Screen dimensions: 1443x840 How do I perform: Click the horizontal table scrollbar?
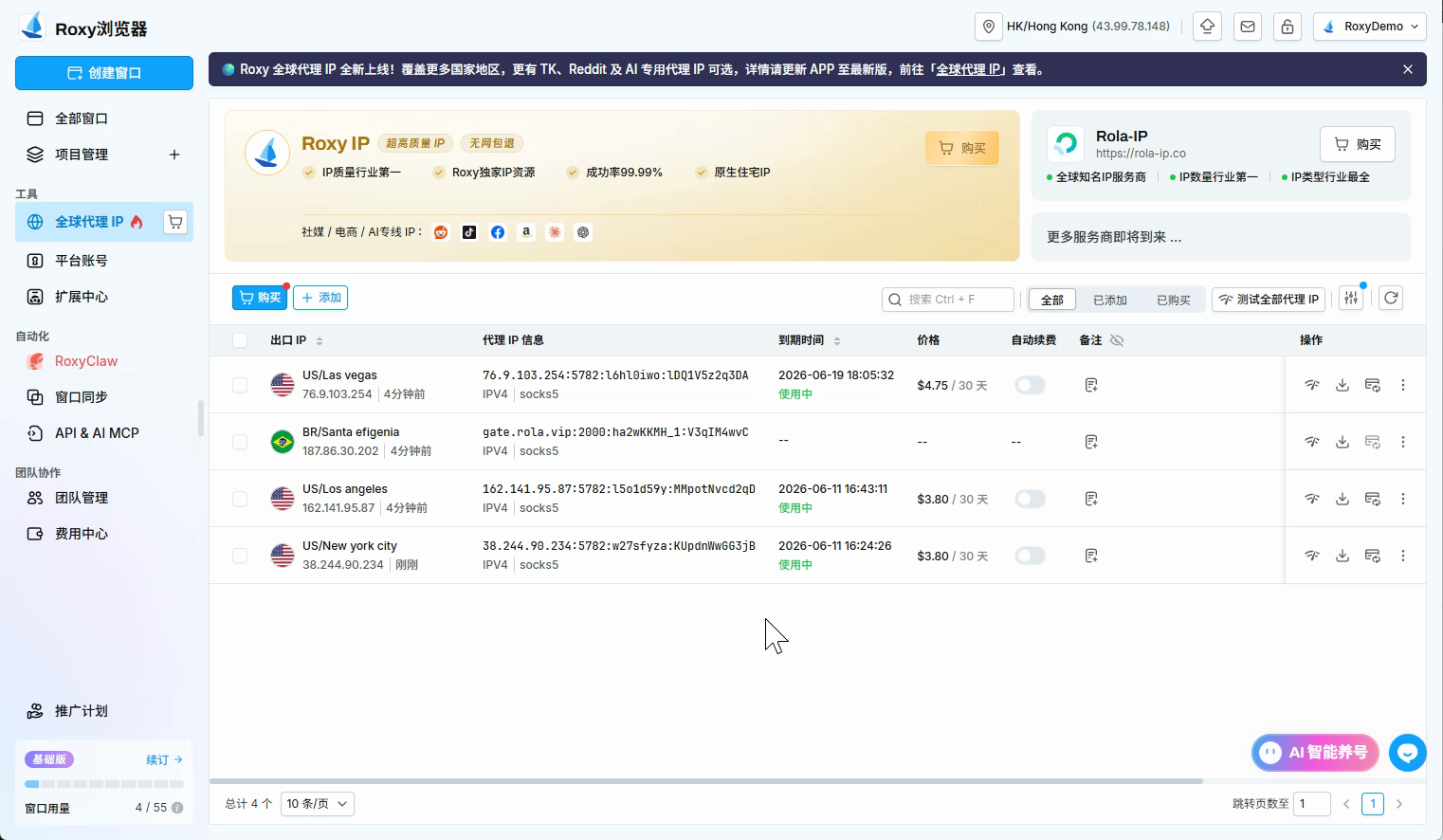click(x=706, y=781)
